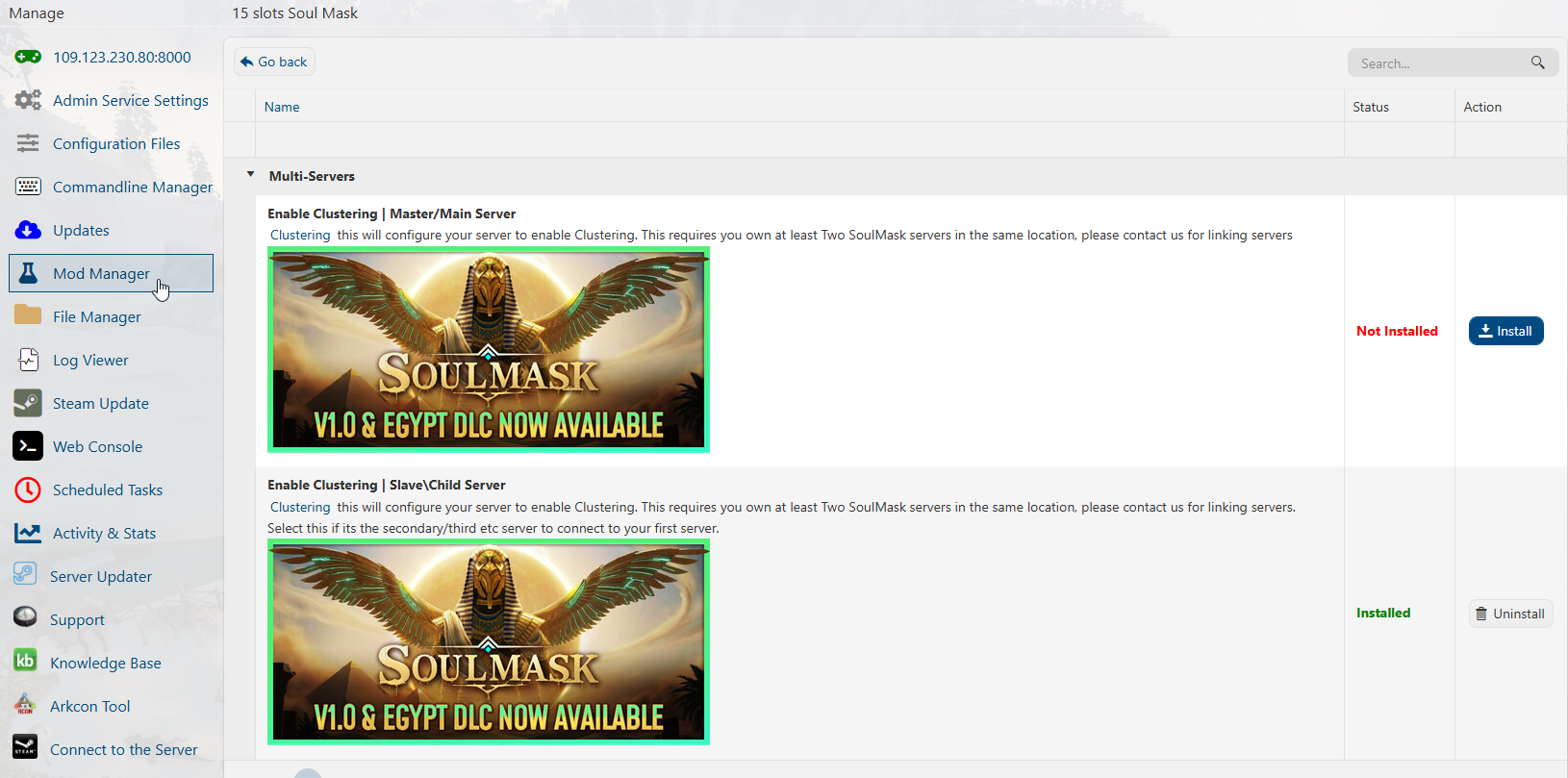The height and width of the screenshot is (778, 1568).
Task: Install the Master/Main Server clustering mod
Action: pos(1505,331)
